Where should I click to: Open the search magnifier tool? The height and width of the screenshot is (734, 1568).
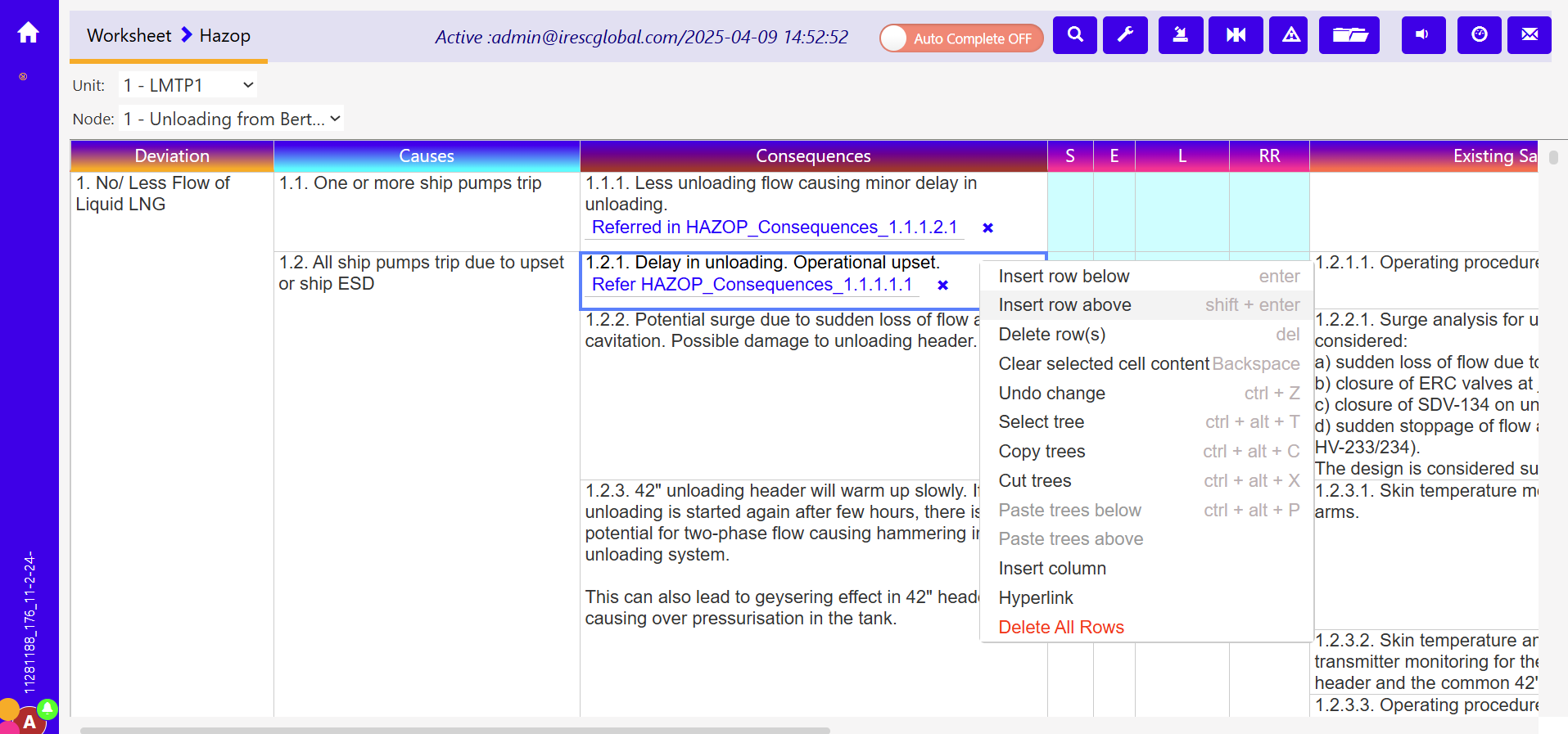(x=1074, y=35)
